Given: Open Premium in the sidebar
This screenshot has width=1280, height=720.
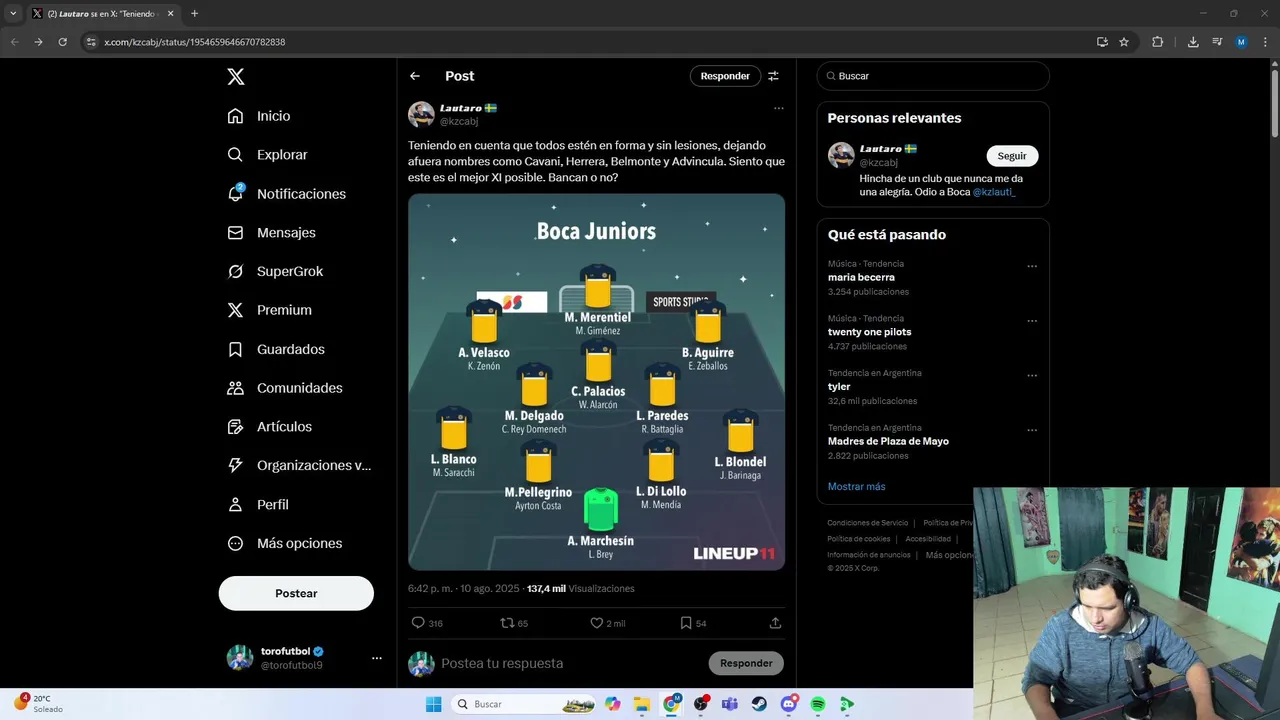Looking at the screenshot, I should [x=269, y=310].
